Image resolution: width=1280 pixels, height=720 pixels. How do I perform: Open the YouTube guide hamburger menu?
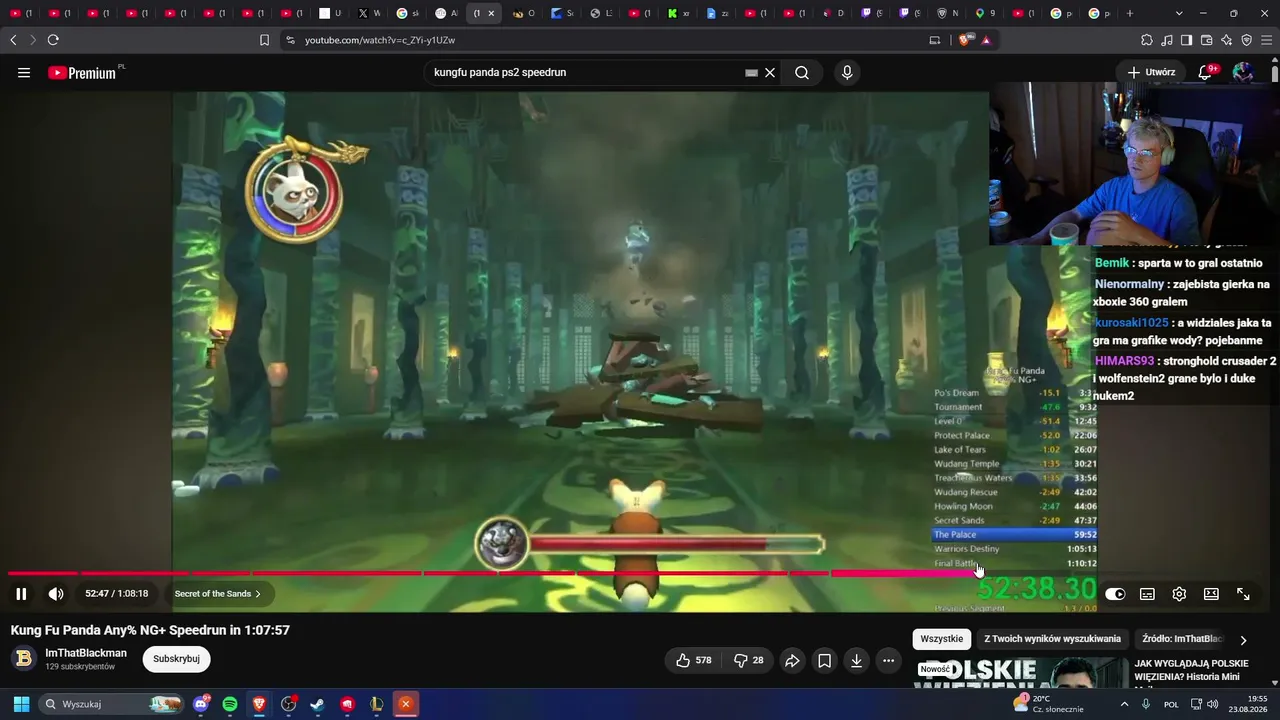24,73
